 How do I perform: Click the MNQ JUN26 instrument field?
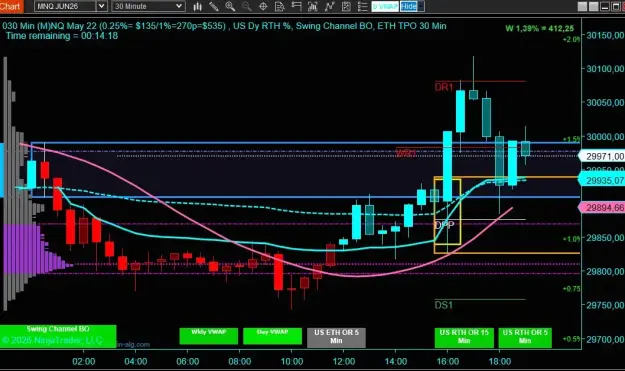(65, 6)
